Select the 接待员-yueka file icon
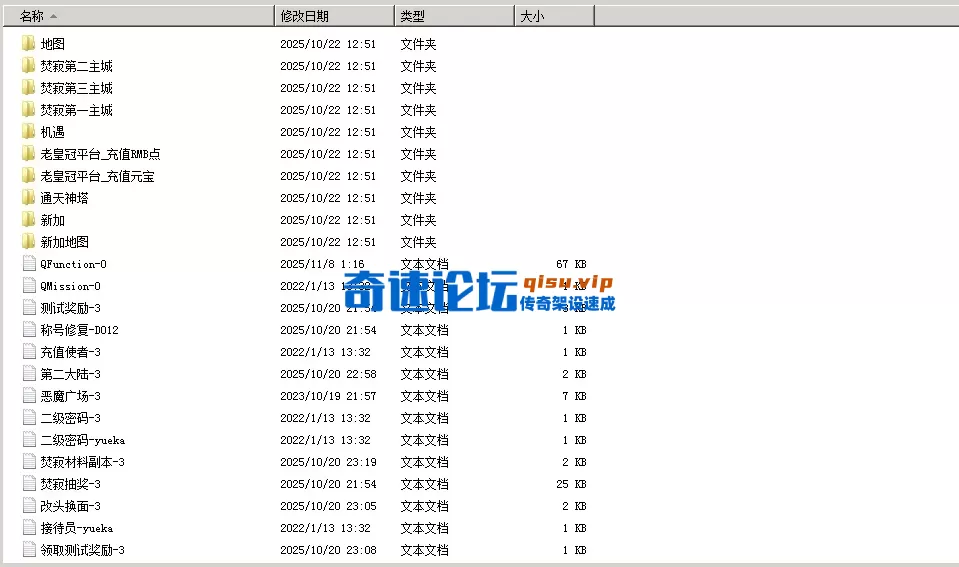The width and height of the screenshot is (959, 567). click(29, 528)
